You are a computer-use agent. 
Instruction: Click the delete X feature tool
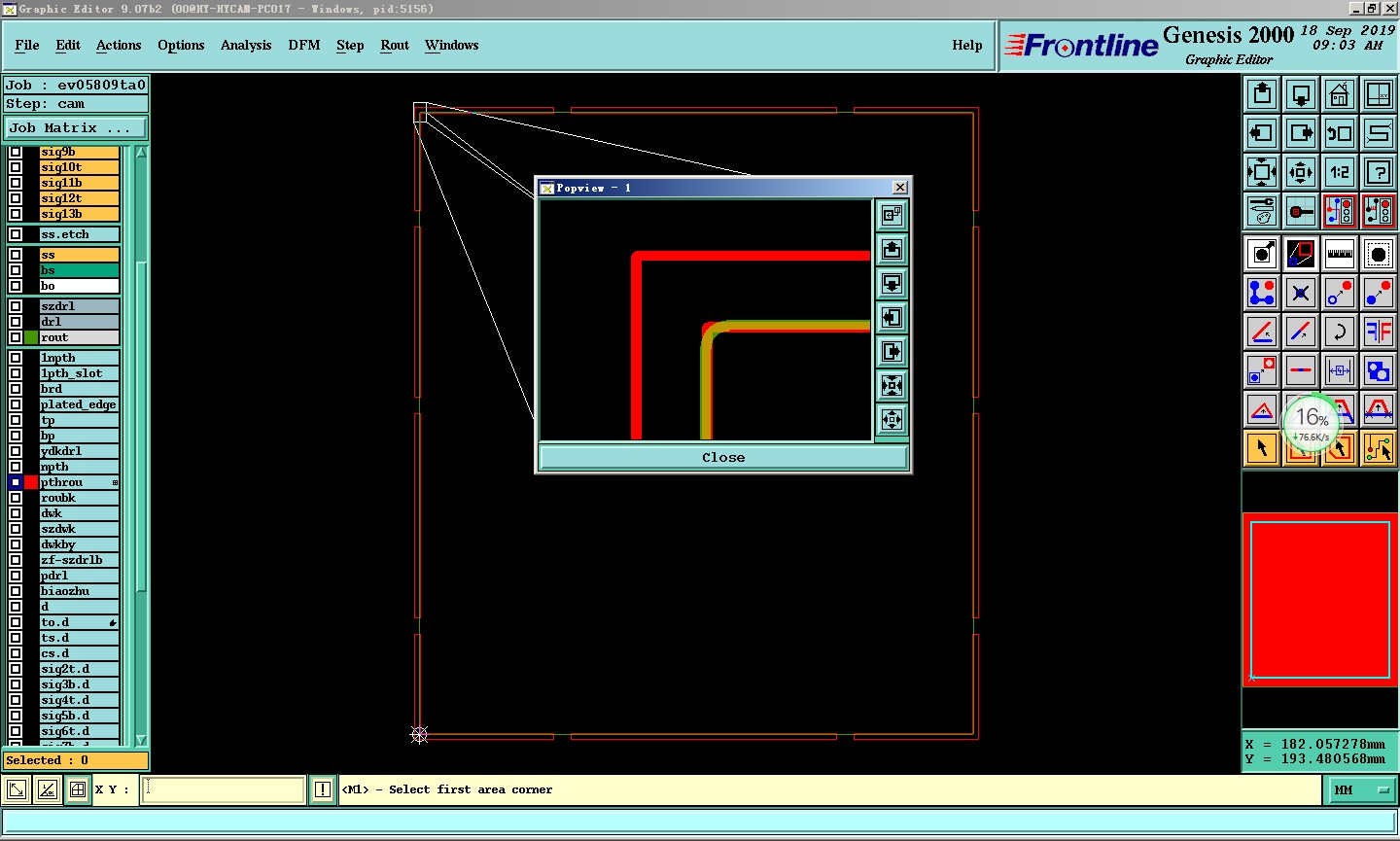coord(1301,293)
